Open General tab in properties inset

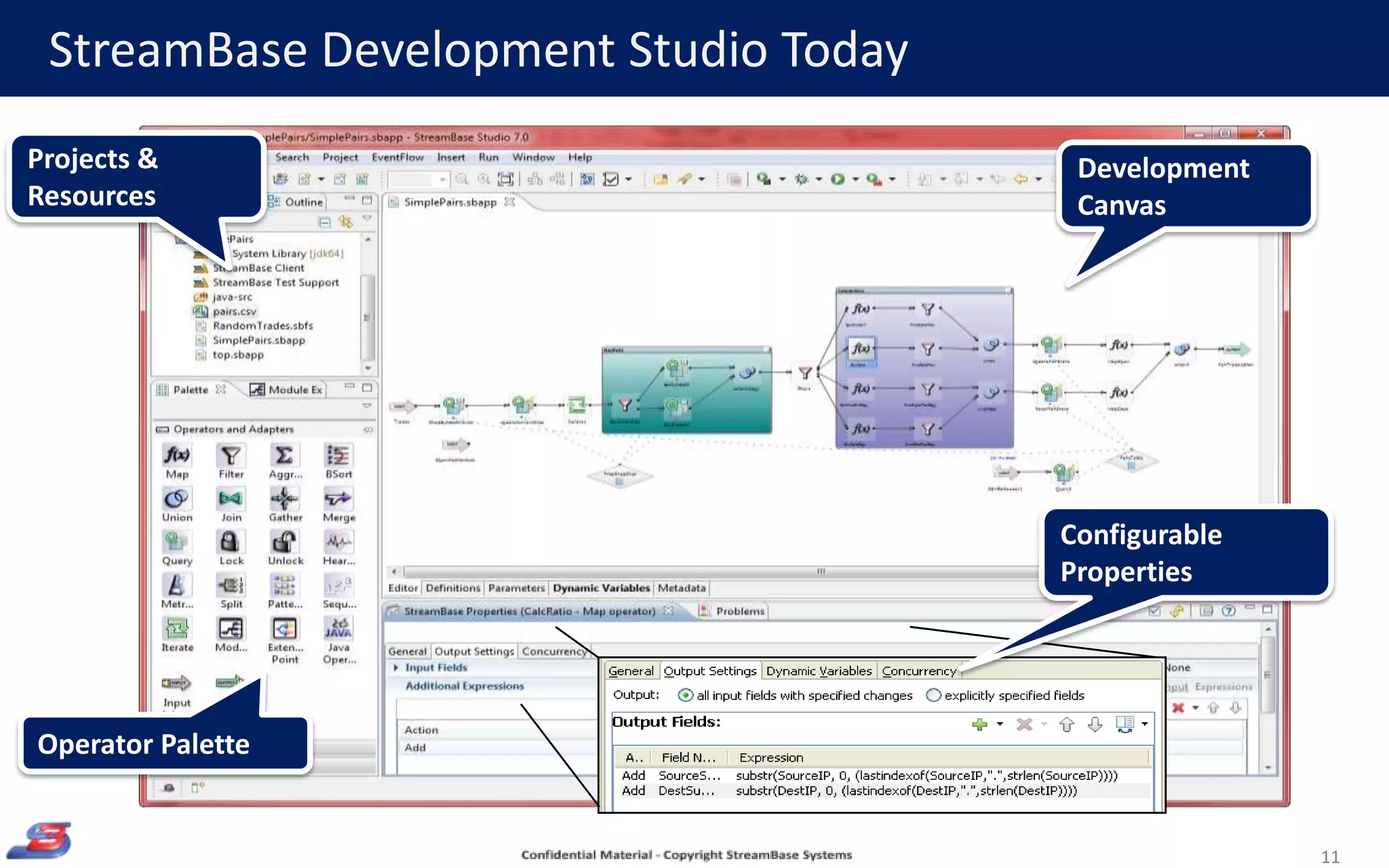tap(631, 671)
